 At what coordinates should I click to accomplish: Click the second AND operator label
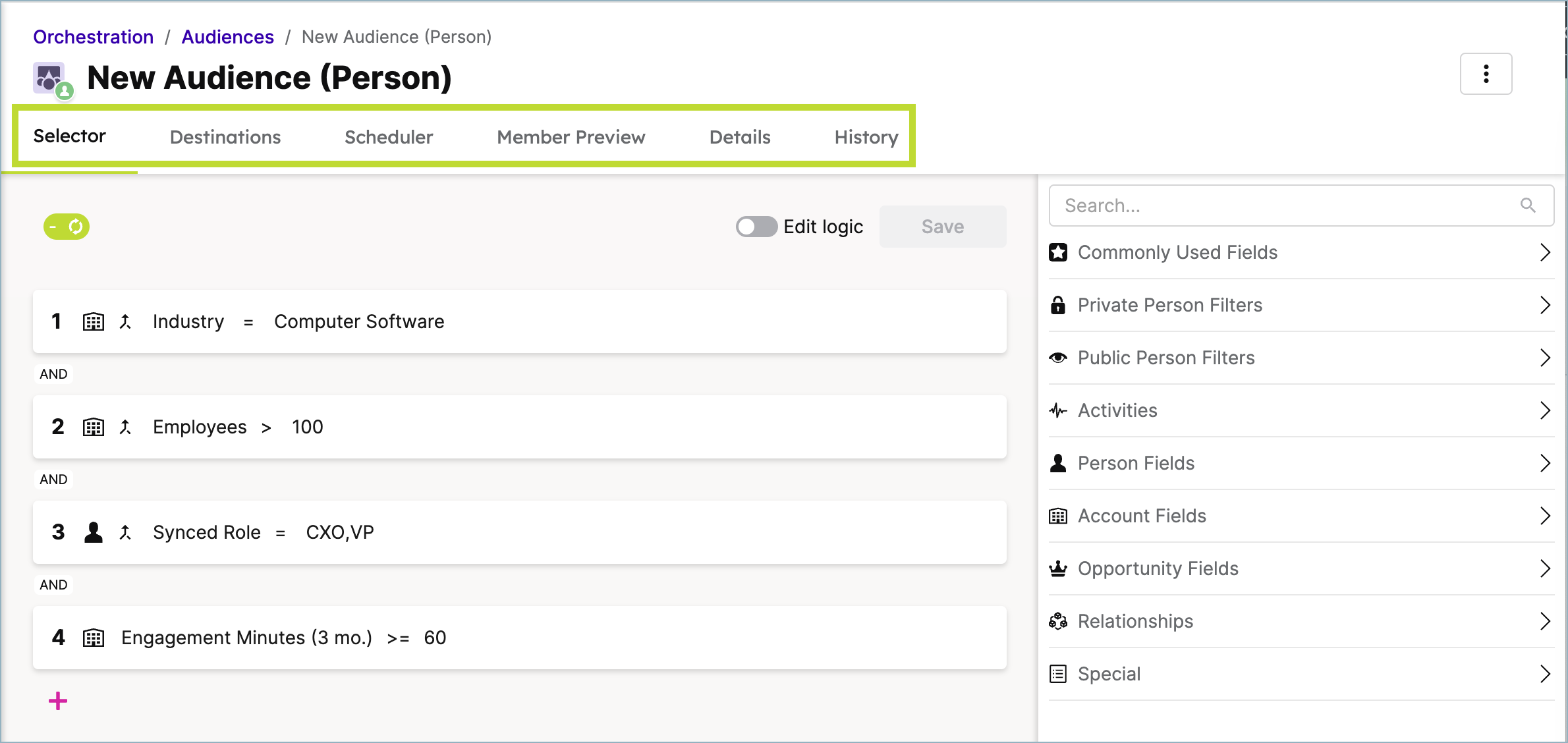coord(53,480)
